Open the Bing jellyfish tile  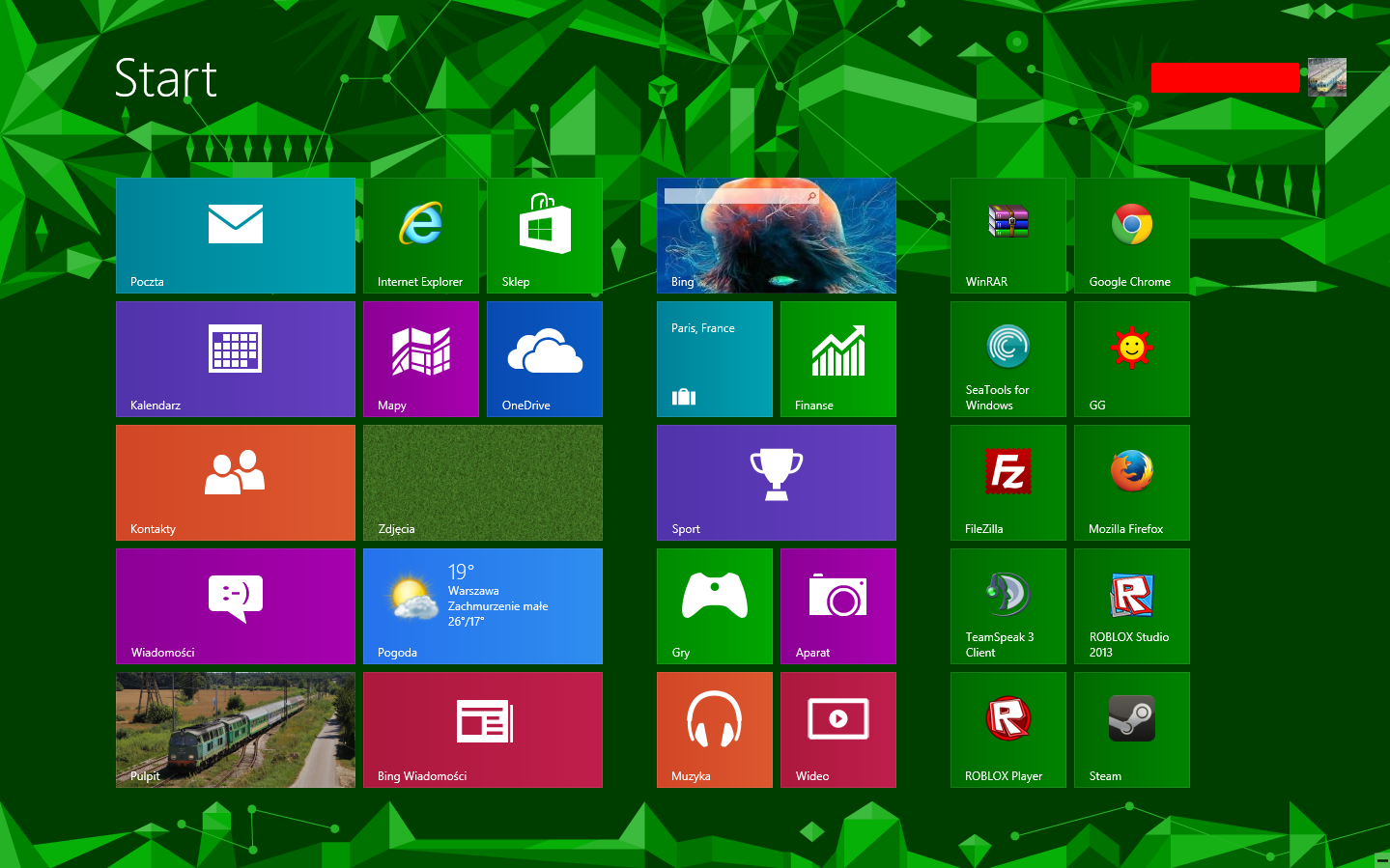pos(777,236)
